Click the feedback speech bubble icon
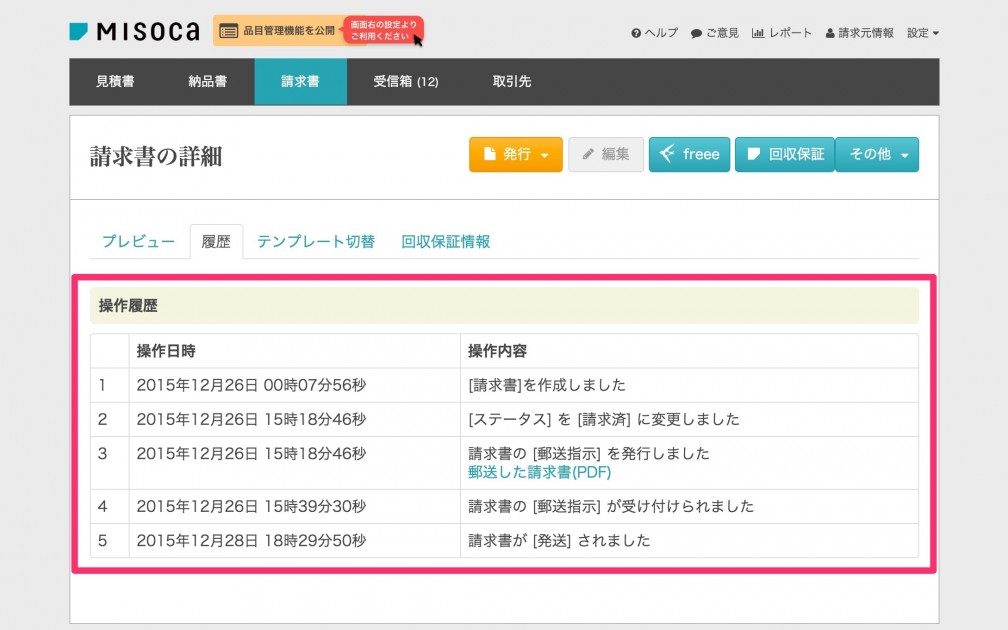 click(696, 33)
